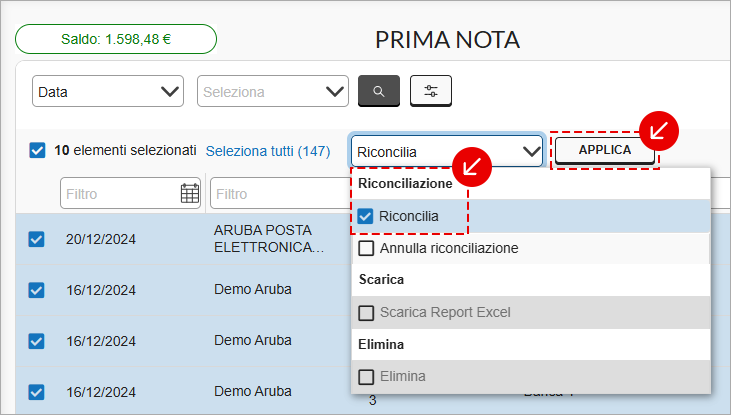Expand the Seleziona combo box
The image size is (731, 415).
pyautogui.click(x=273, y=91)
